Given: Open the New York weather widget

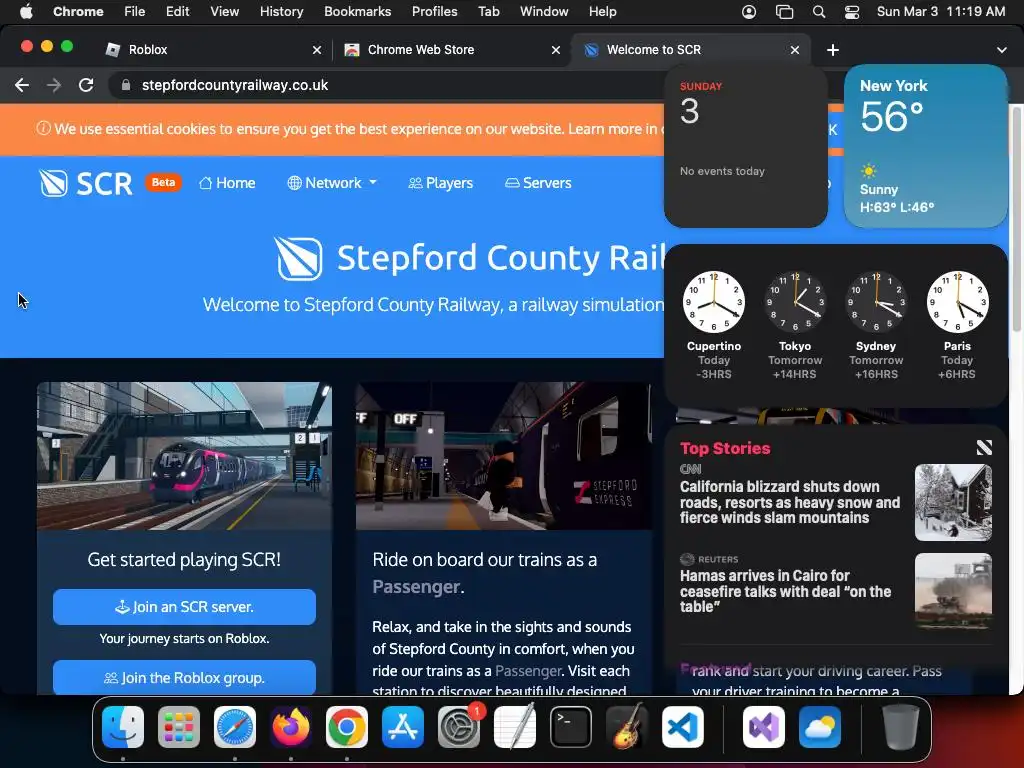Looking at the screenshot, I should tap(925, 146).
